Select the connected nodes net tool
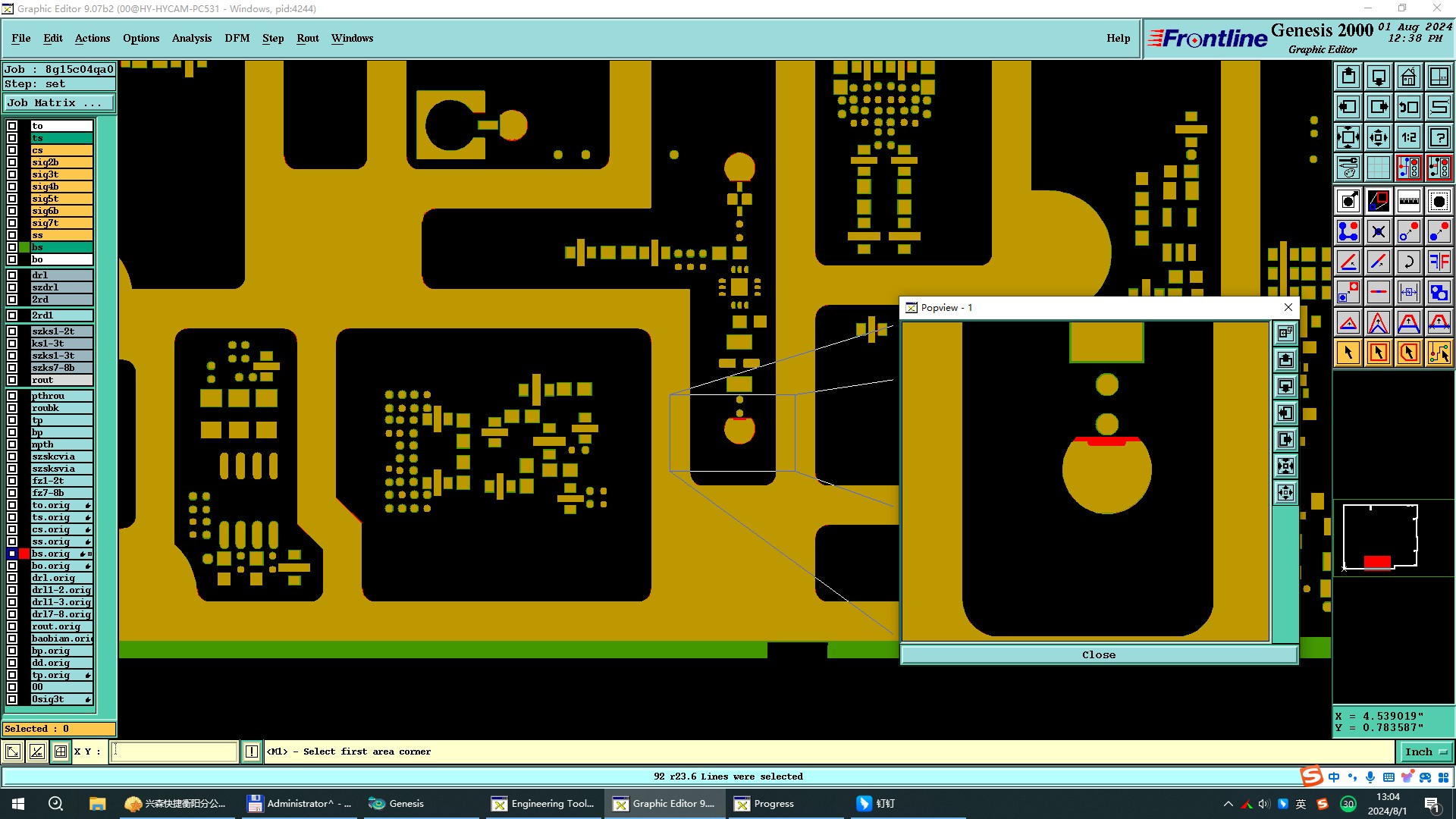1456x819 pixels. pyautogui.click(x=1348, y=231)
